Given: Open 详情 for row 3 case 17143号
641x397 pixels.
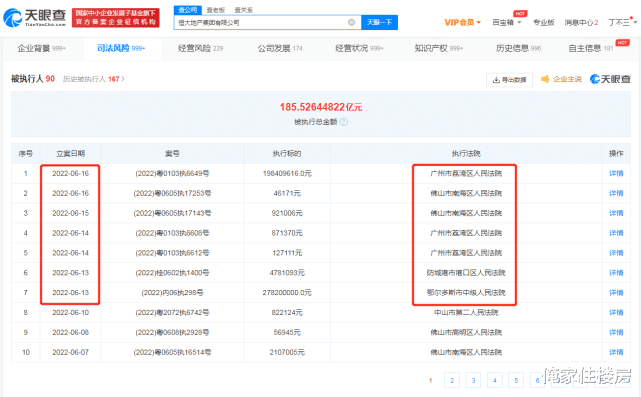Looking at the screenshot, I should [616, 213].
